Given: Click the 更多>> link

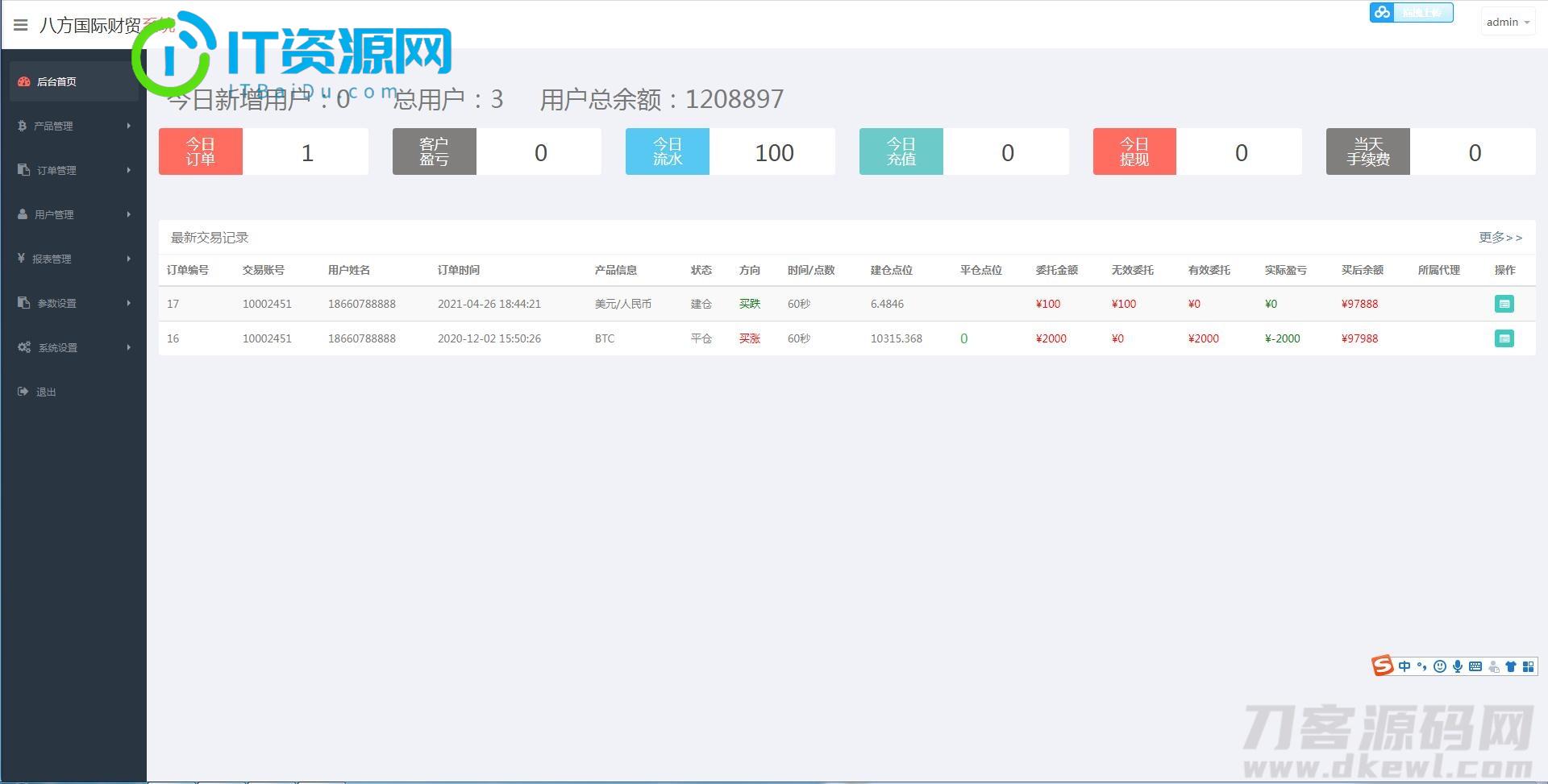Looking at the screenshot, I should click(1500, 238).
